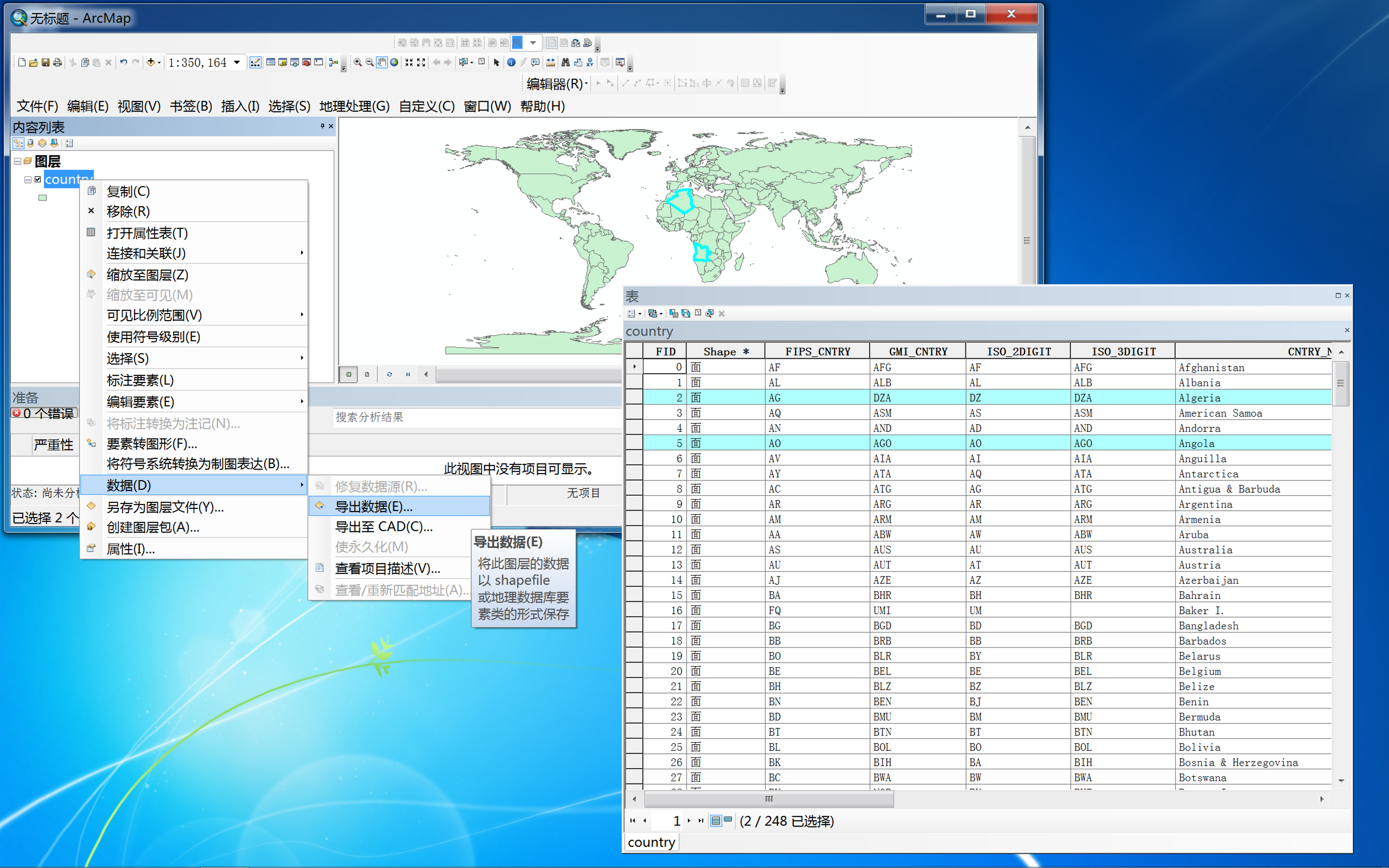Screen dimensions: 1389x868
Task: Click the Full Extent globe icon
Action: [x=395, y=63]
